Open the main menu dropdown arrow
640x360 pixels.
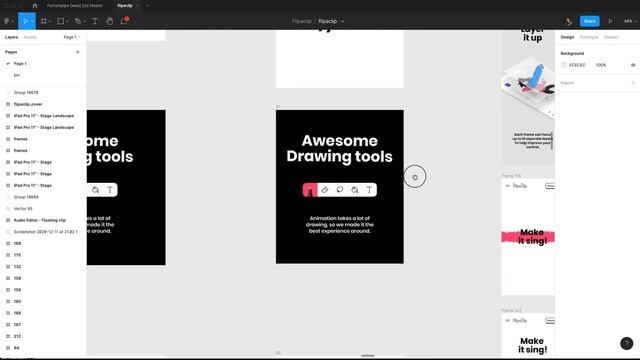13,21
